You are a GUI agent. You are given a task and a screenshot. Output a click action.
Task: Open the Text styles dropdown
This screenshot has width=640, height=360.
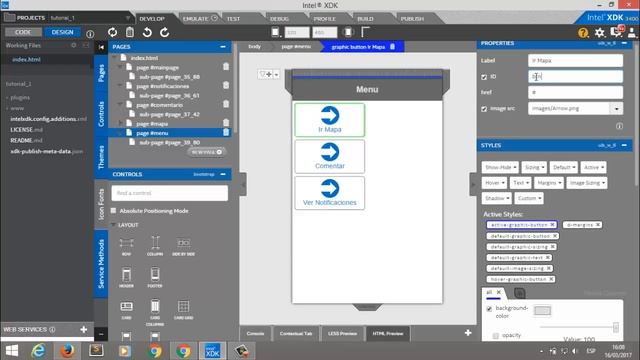pos(520,183)
